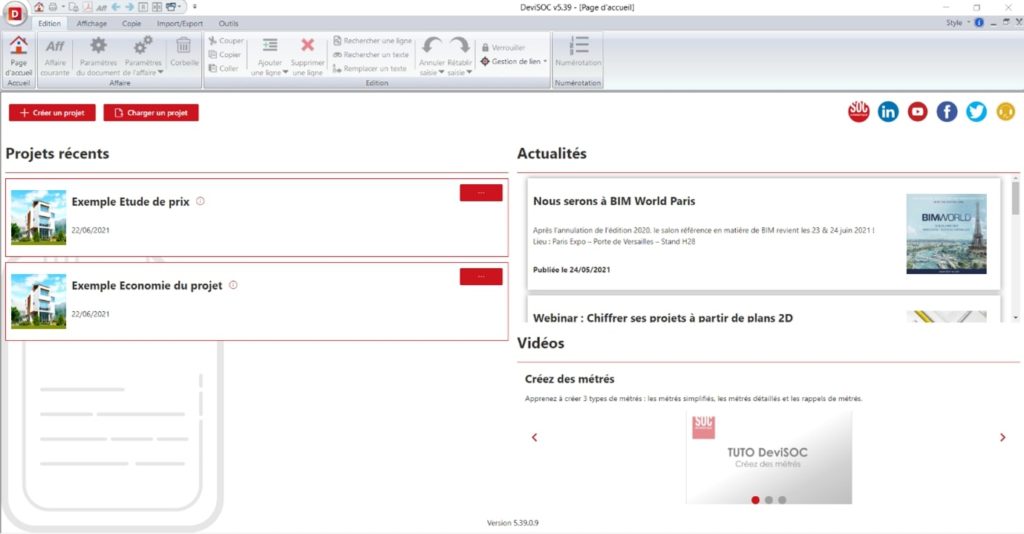Select the first red carousel dot
This screenshot has height=534, width=1024.
click(756, 500)
